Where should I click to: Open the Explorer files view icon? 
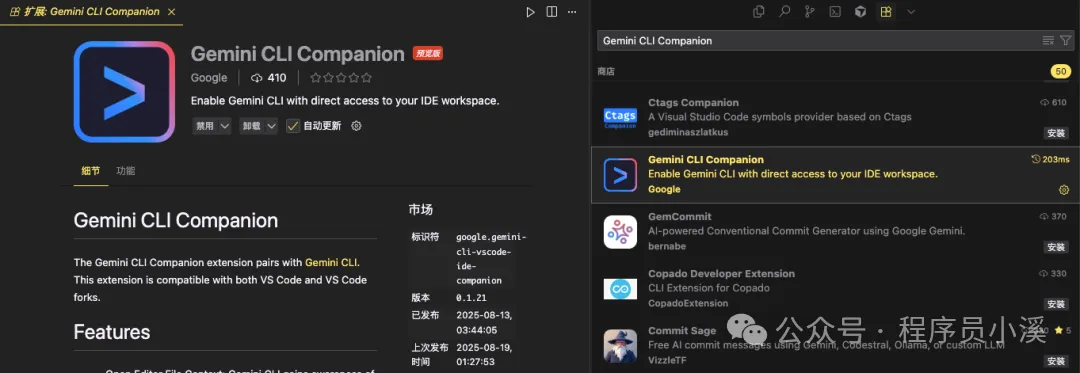tap(759, 12)
